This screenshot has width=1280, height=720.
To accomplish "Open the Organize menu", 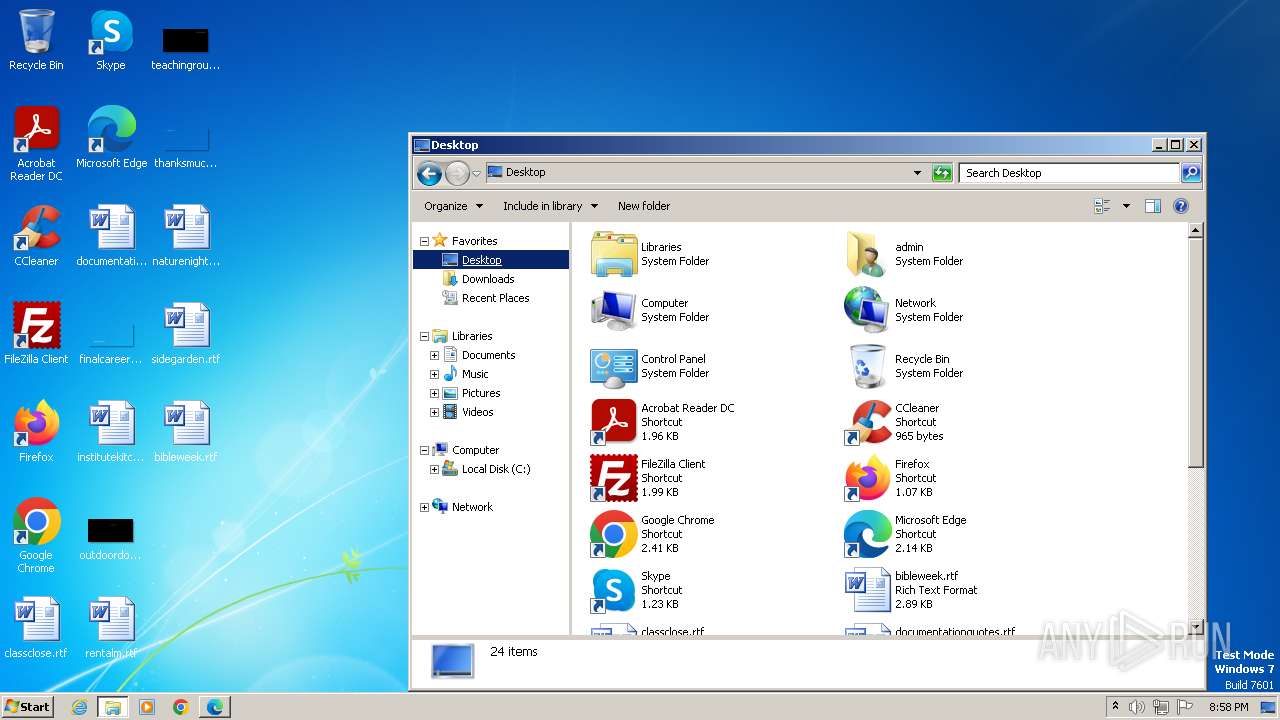I will [453, 206].
